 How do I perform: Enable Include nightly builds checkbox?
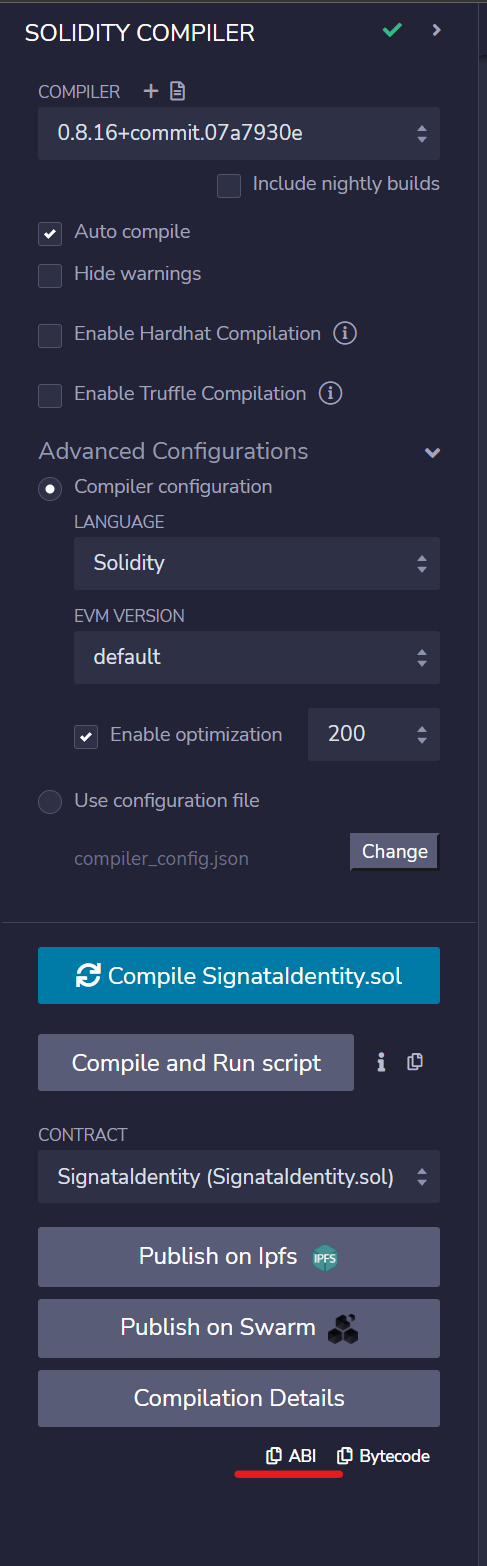[229, 185]
